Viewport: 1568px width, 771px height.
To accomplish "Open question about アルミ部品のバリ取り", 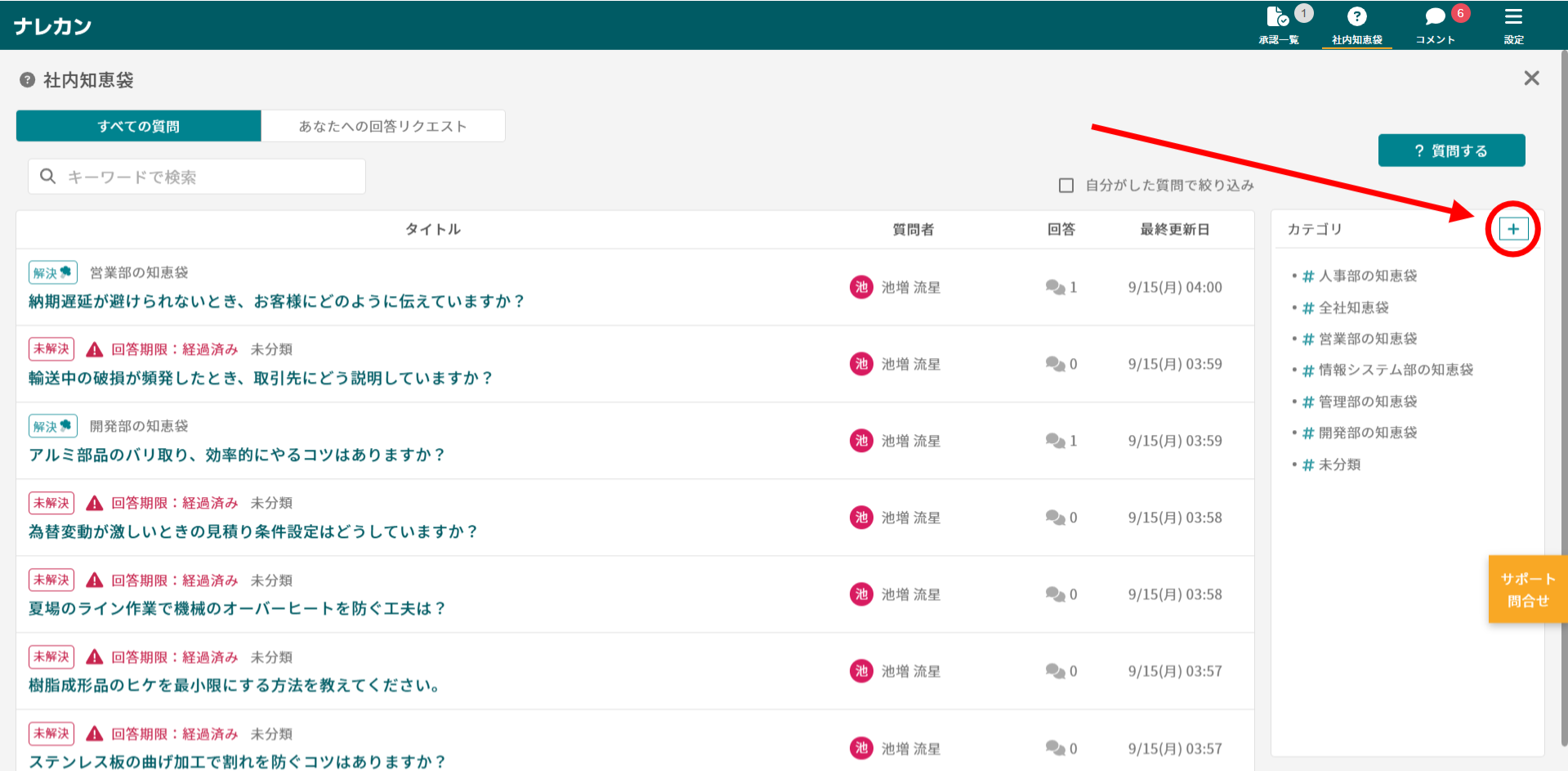I will [237, 455].
